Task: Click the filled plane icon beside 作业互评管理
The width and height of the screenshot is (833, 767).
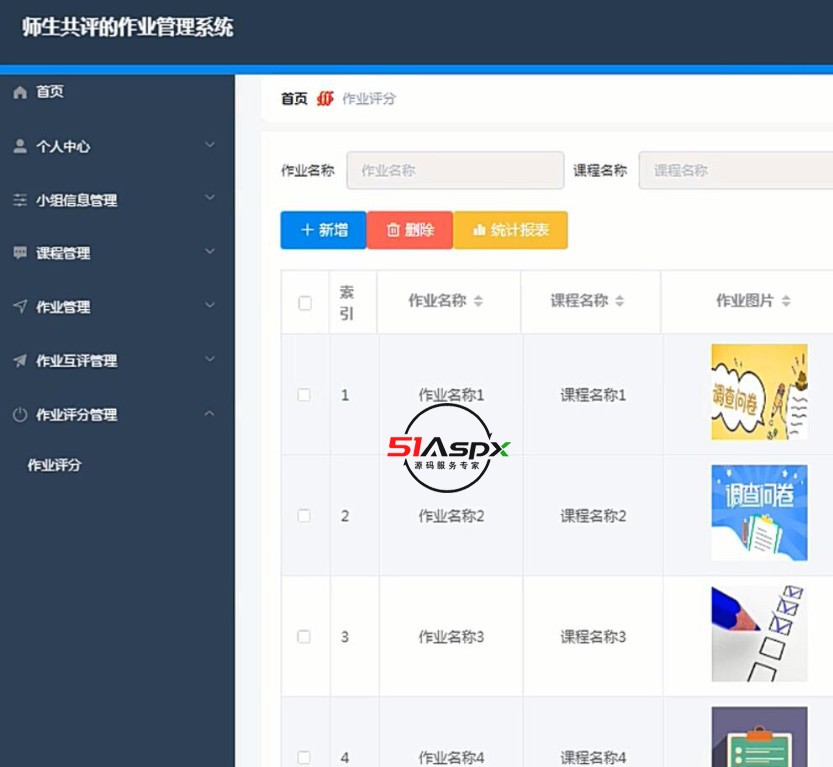Action: 20,361
